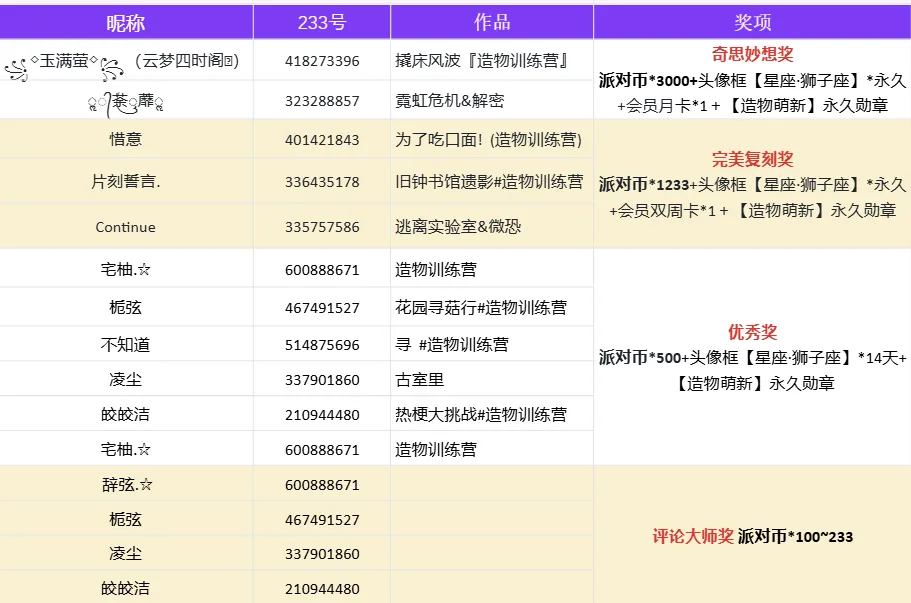
Task: Select 210944480 in the 热梗大挑战 row
Action: click(322, 415)
